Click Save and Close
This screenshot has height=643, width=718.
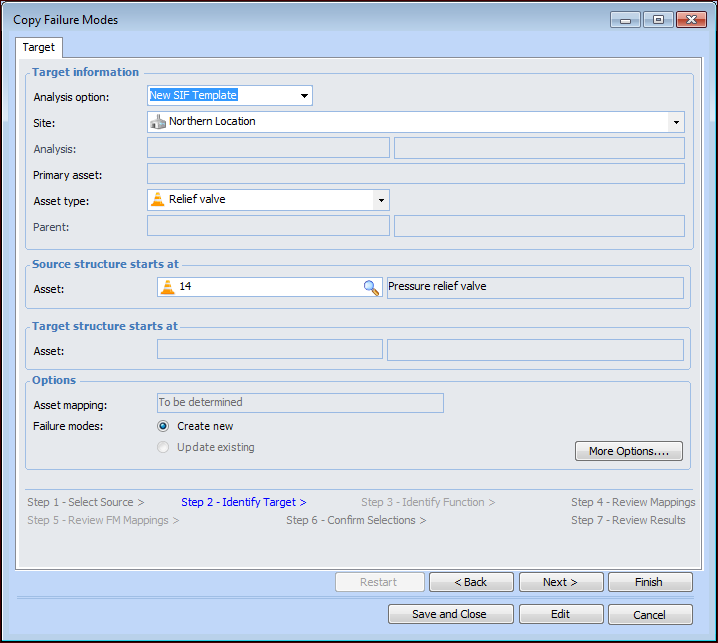click(x=451, y=614)
